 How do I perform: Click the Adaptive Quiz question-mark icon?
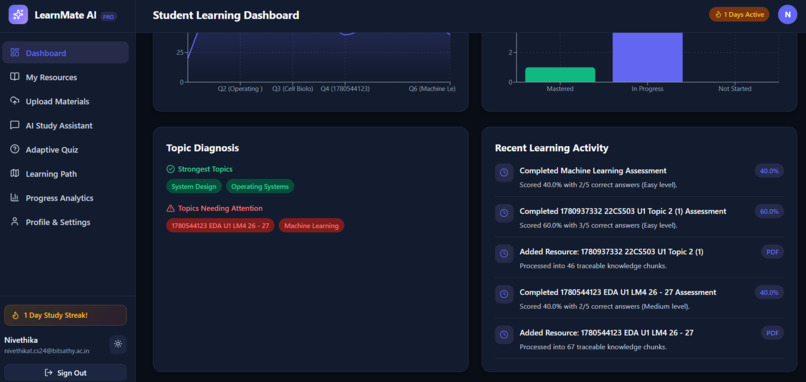14,149
